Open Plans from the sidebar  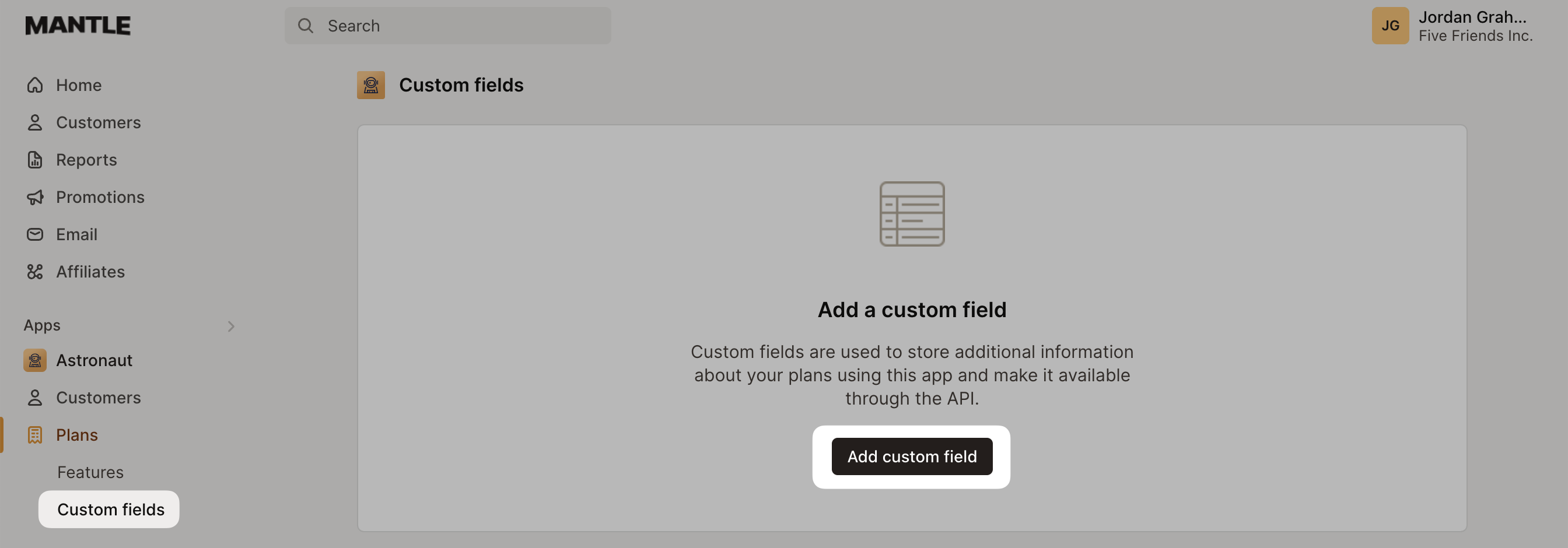coord(76,435)
